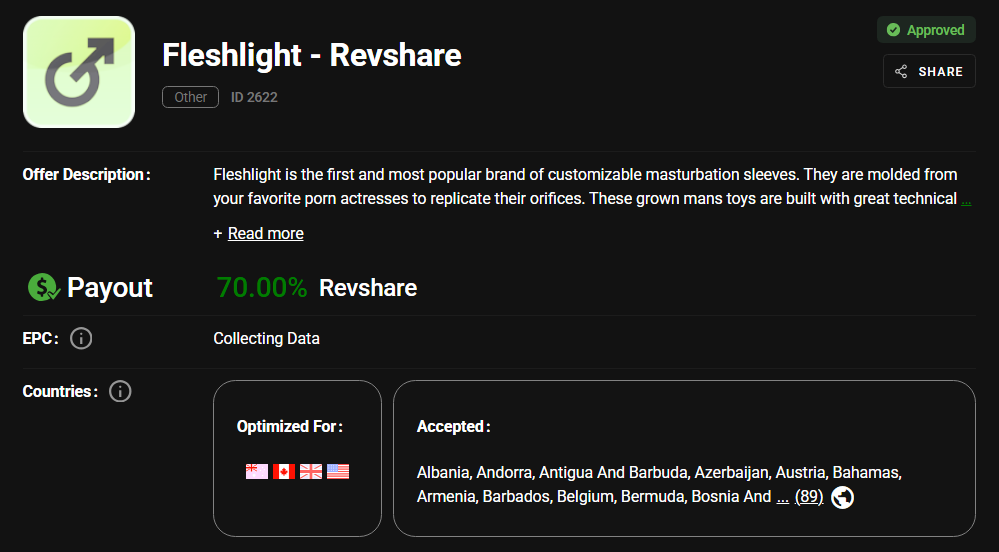Click the green Approved status badge
This screenshot has width=999, height=552.
[x=926, y=30]
